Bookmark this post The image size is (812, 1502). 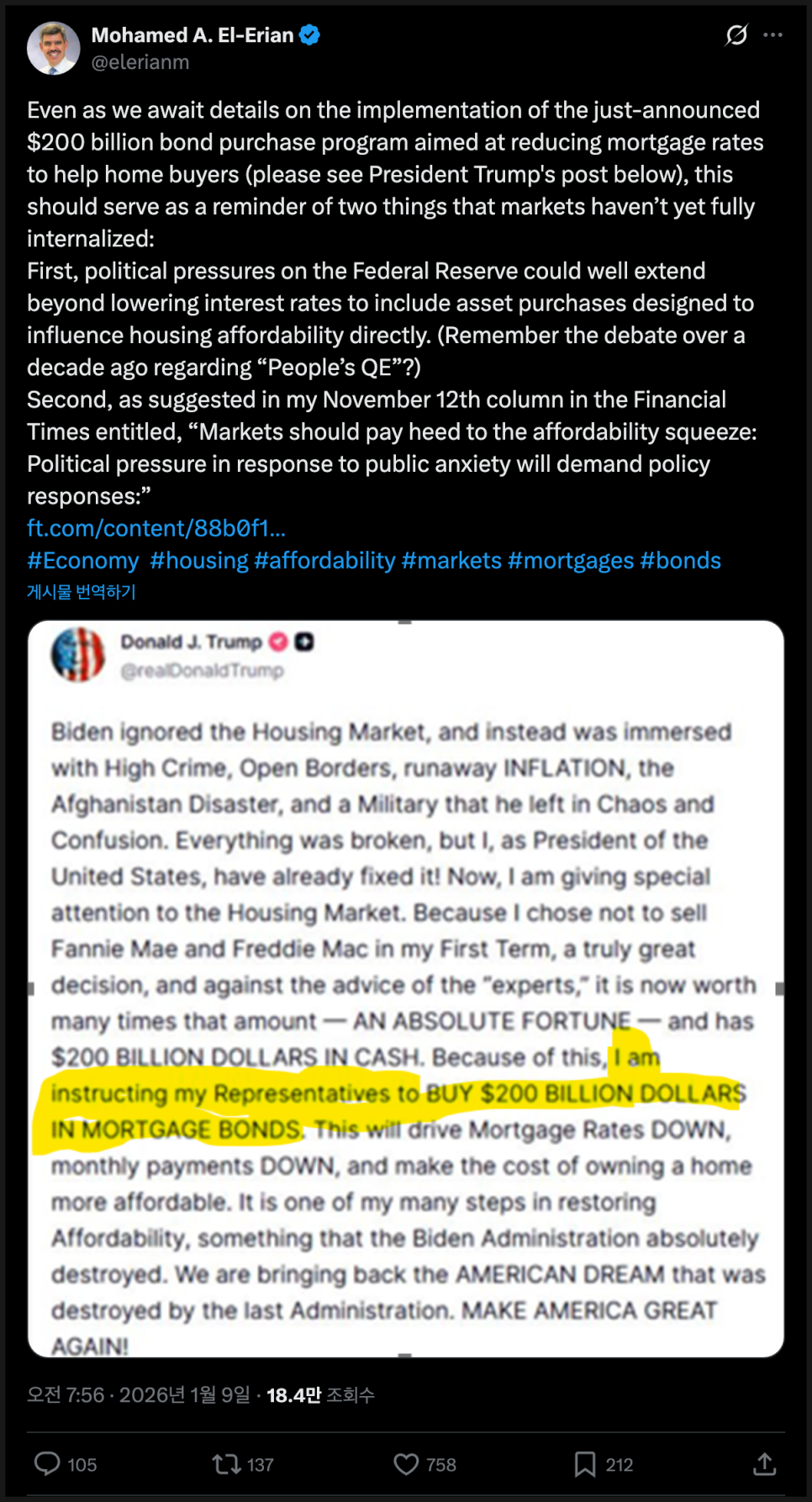click(x=585, y=1464)
